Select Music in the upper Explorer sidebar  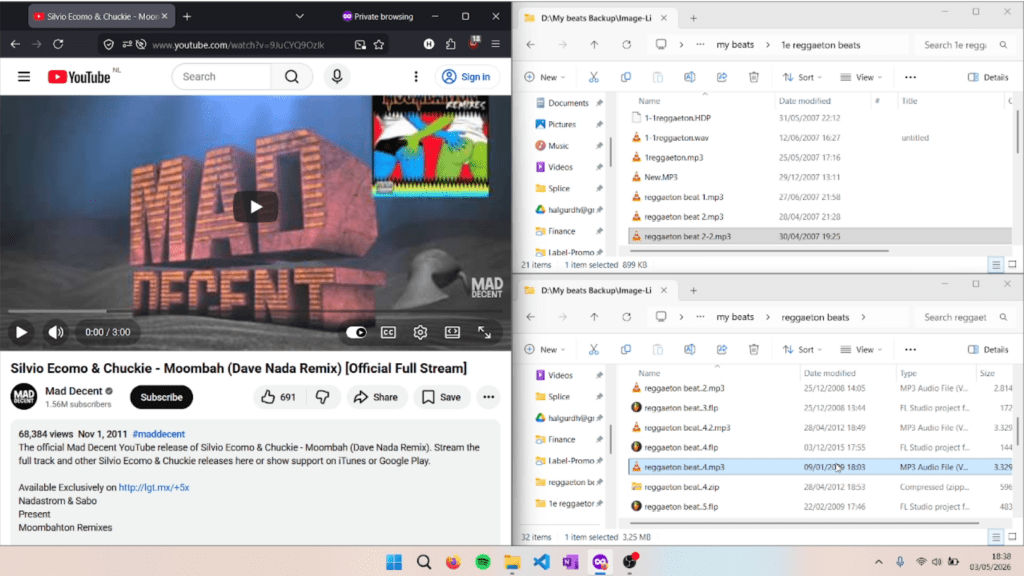(x=558, y=146)
